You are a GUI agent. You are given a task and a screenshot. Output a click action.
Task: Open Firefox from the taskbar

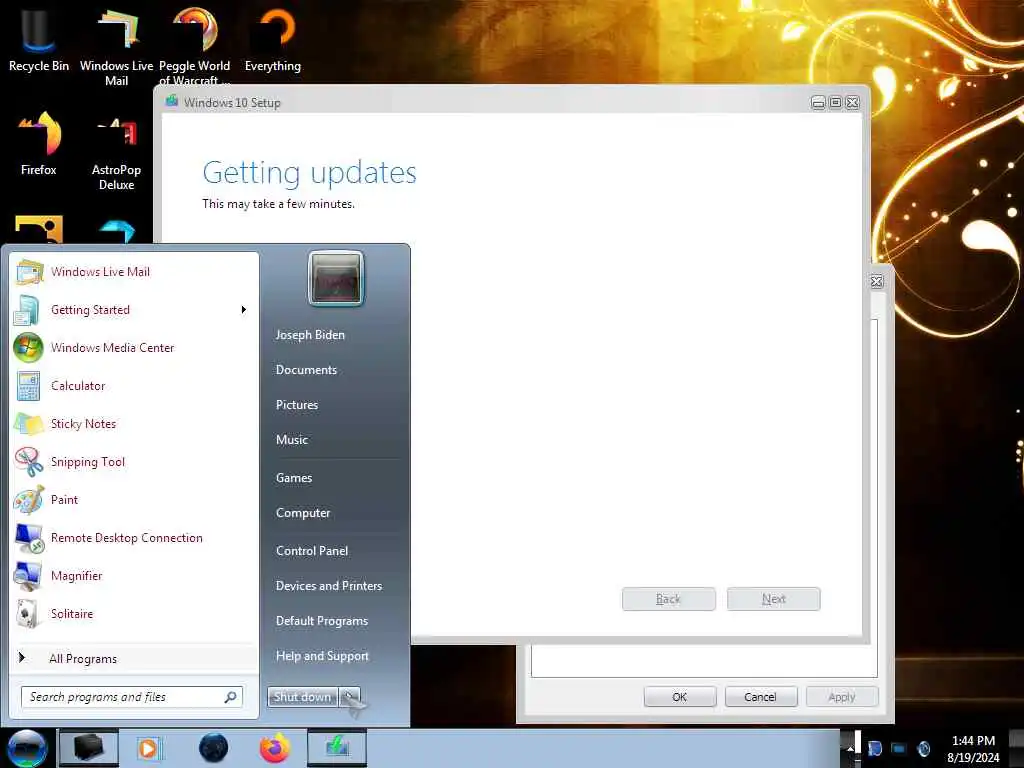(275, 748)
